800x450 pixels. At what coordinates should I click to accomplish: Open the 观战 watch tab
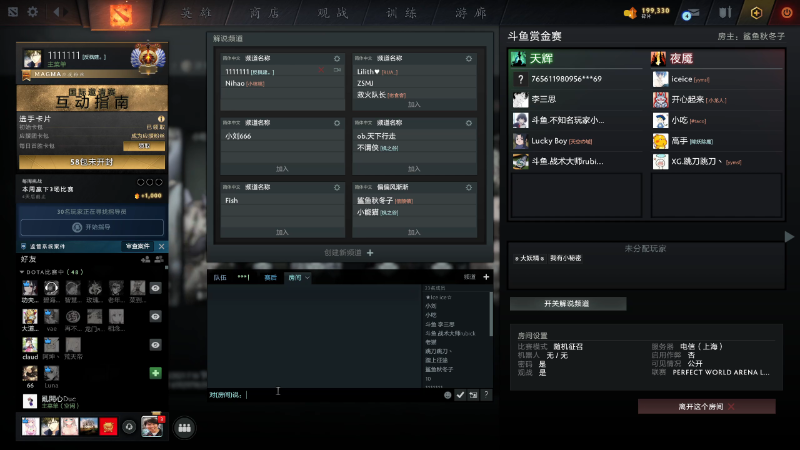(333, 13)
